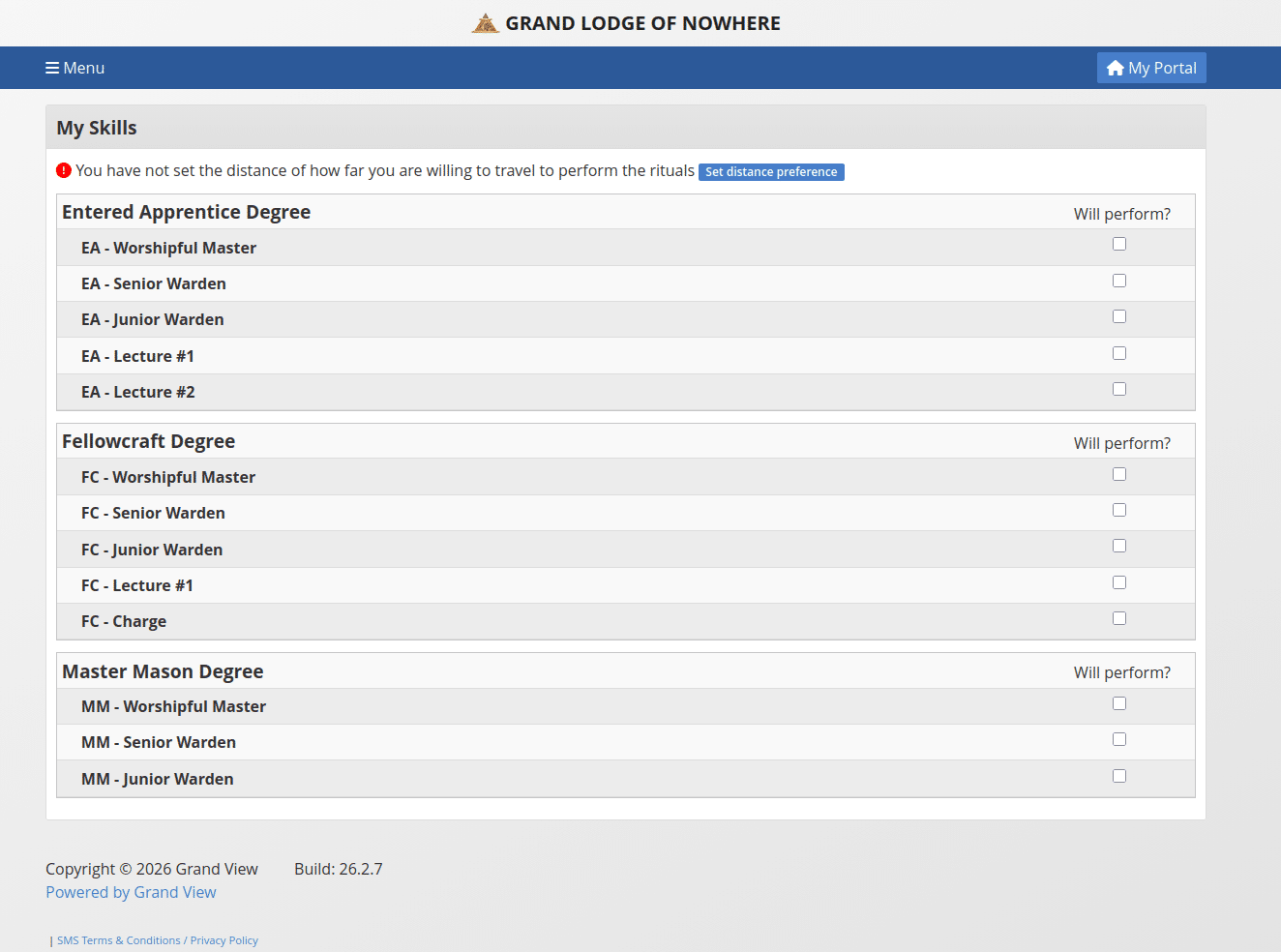Enable FC - Junior Warden checkbox
The image size is (1281, 952).
point(1119,546)
